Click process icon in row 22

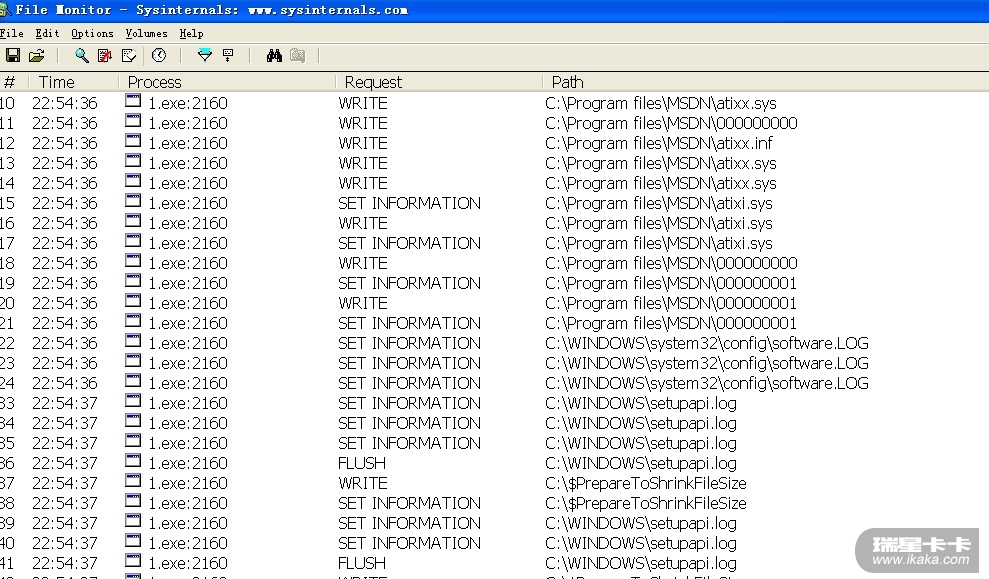tap(133, 341)
